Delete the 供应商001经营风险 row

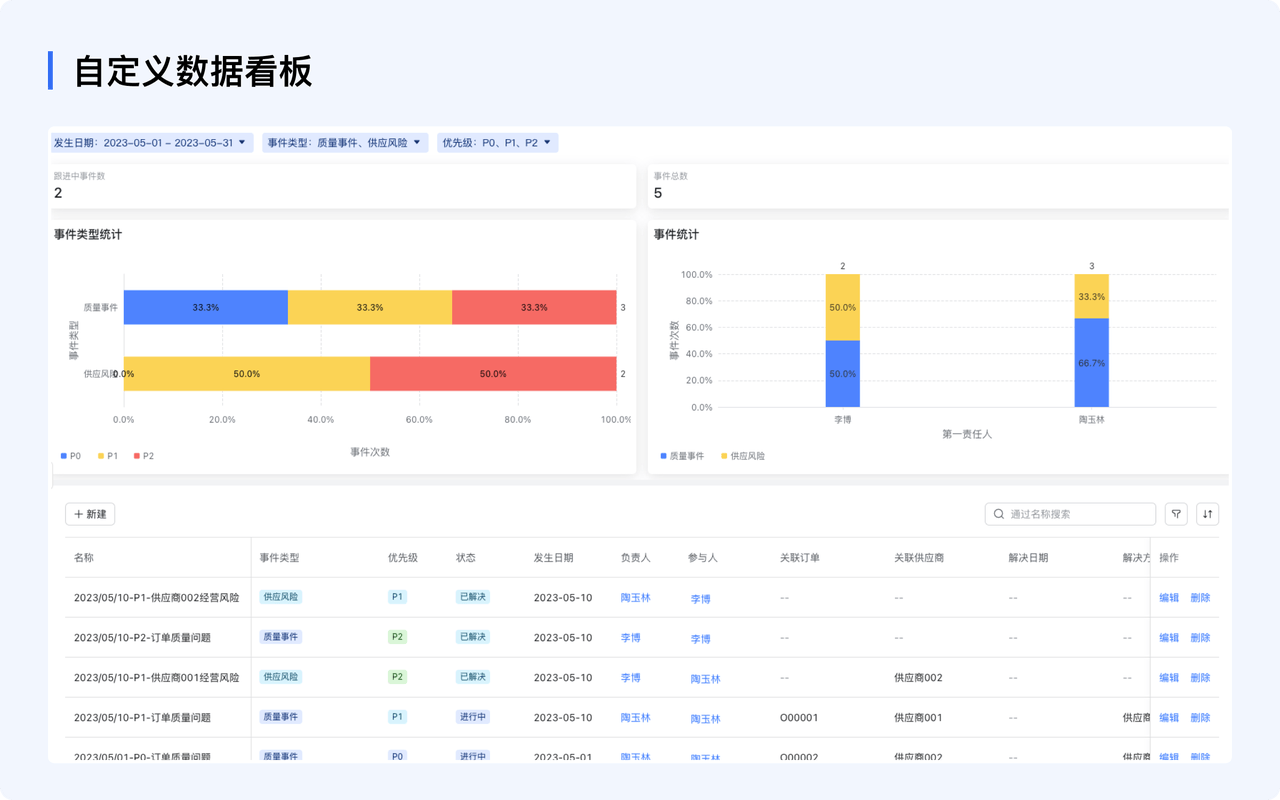tap(1200, 678)
